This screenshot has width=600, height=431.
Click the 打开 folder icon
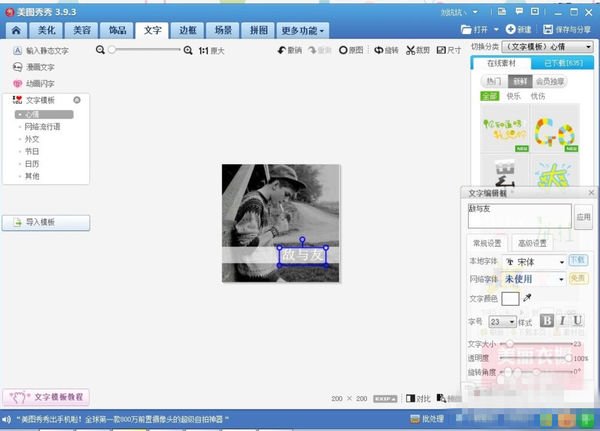click(466, 29)
